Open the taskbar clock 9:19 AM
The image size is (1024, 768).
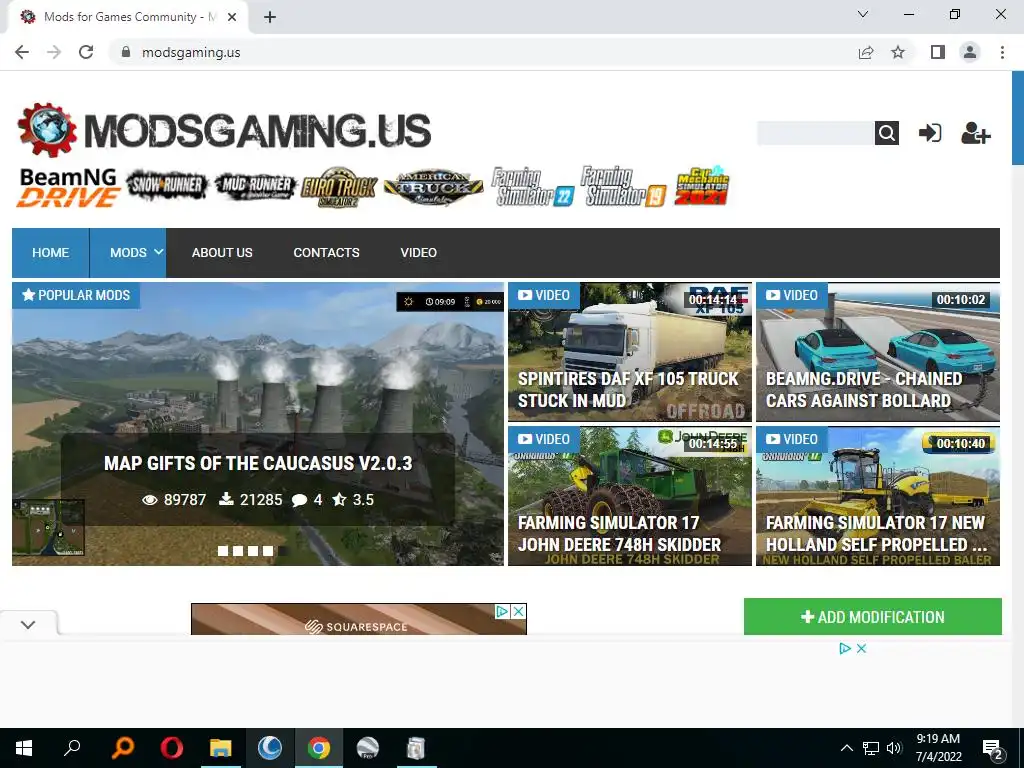[x=938, y=748]
